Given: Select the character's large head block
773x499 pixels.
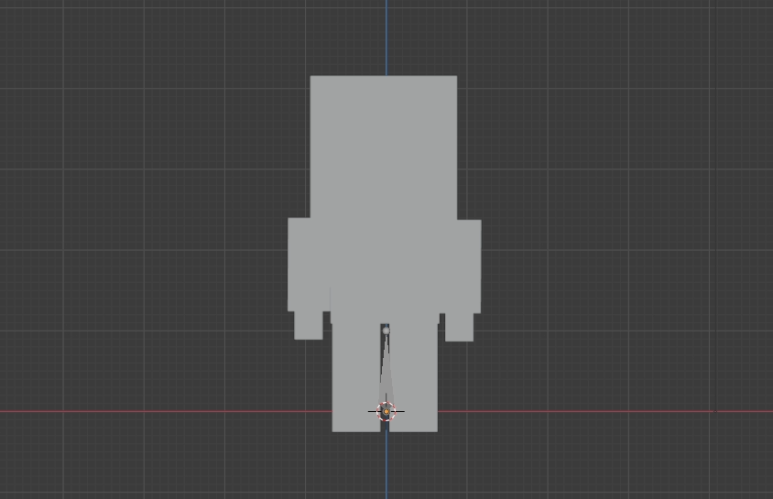Looking at the screenshot, I should point(384,147).
